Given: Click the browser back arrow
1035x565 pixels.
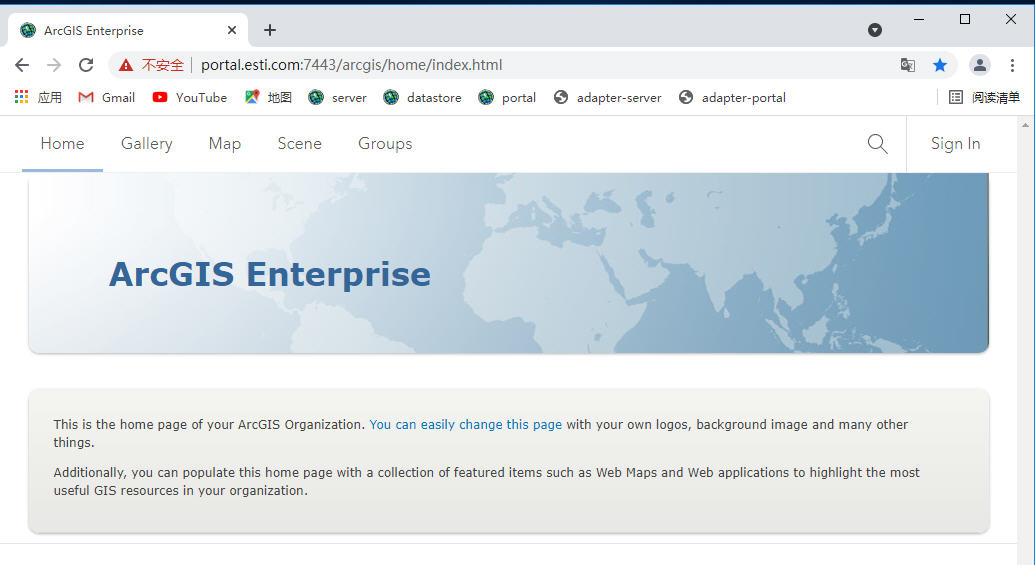Looking at the screenshot, I should [x=22, y=65].
